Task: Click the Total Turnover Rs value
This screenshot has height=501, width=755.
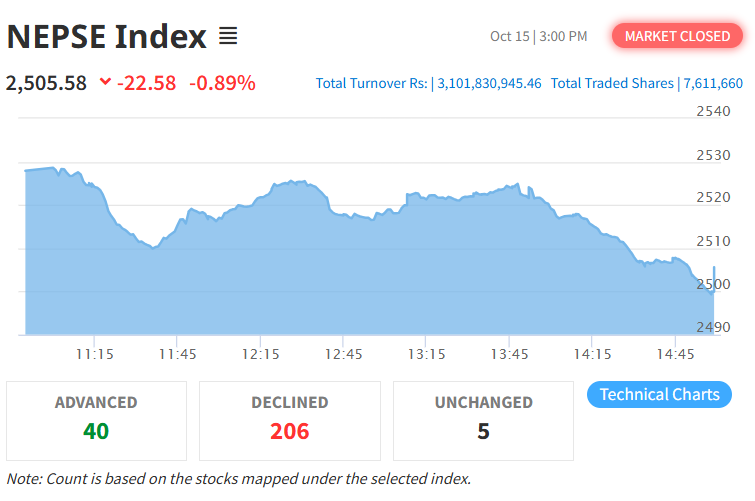Action: pos(489,83)
